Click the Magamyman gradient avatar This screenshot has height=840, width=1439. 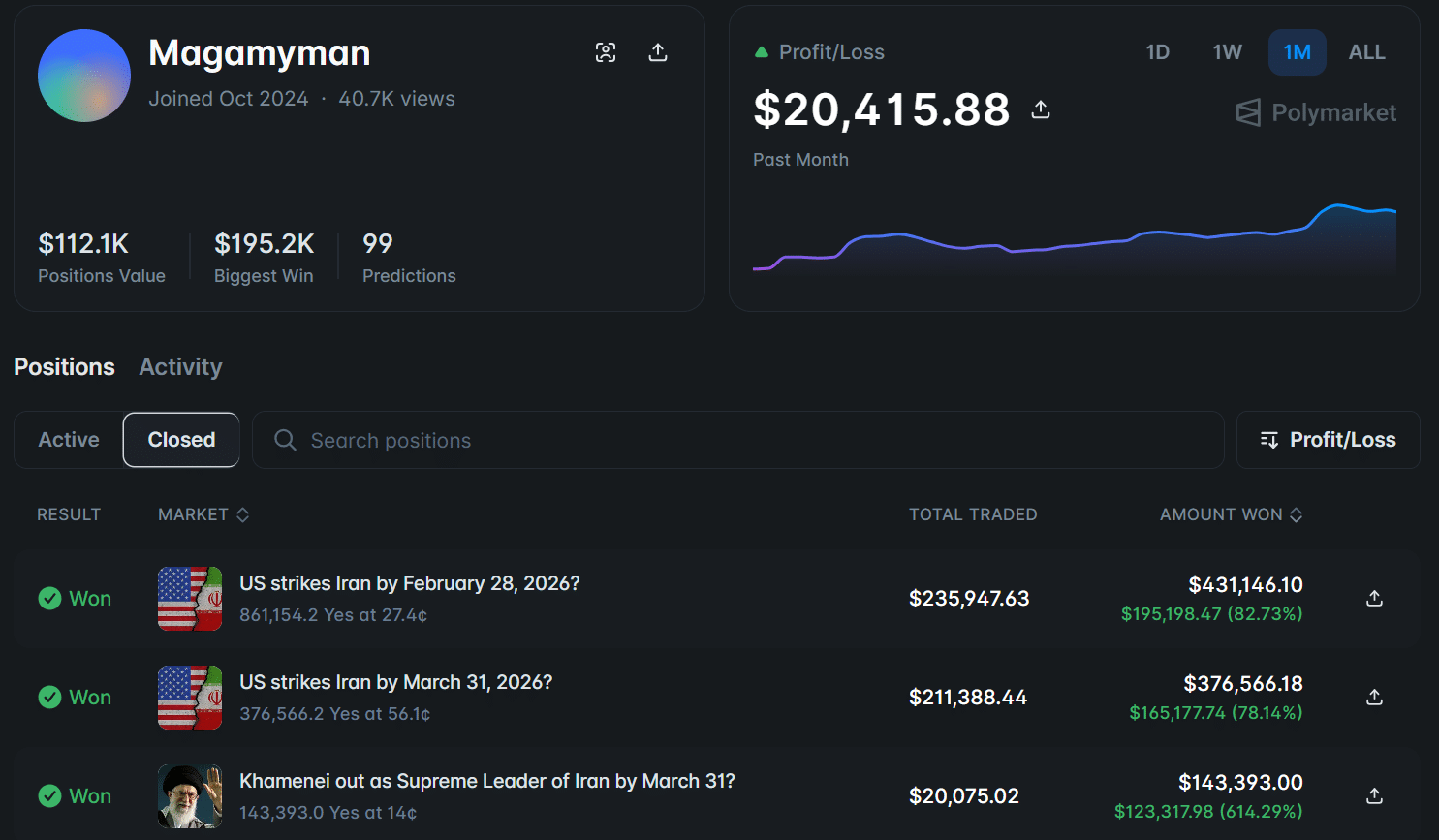[x=84, y=76]
